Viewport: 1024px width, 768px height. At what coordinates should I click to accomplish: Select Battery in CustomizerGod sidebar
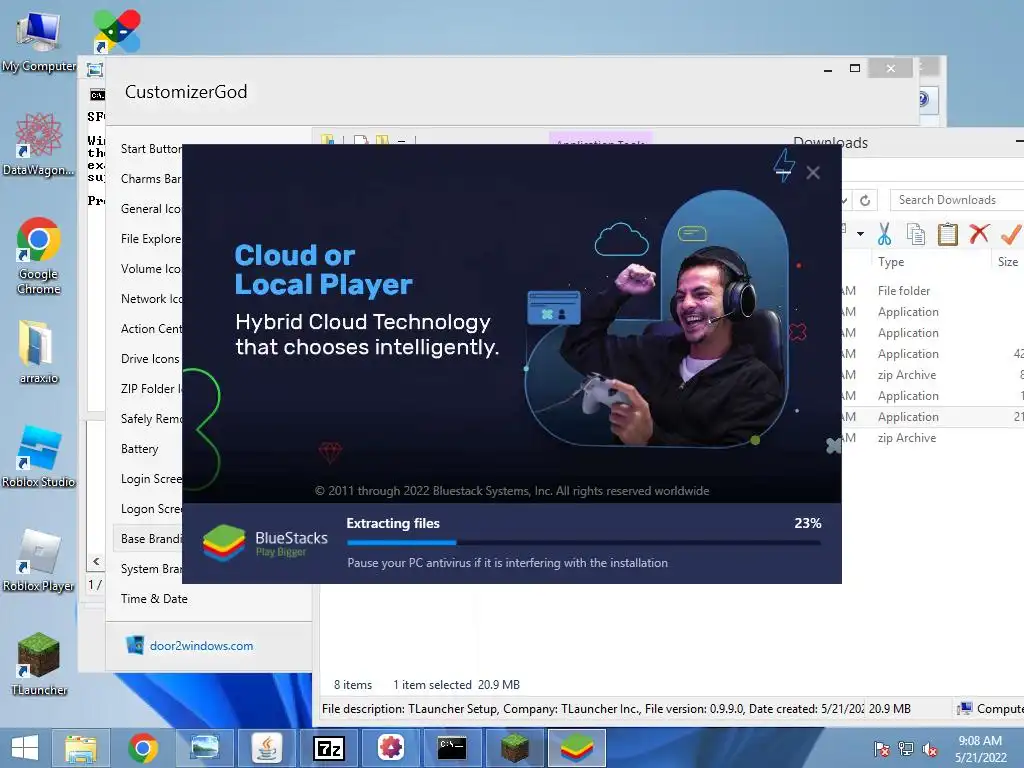click(x=140, y=449)
